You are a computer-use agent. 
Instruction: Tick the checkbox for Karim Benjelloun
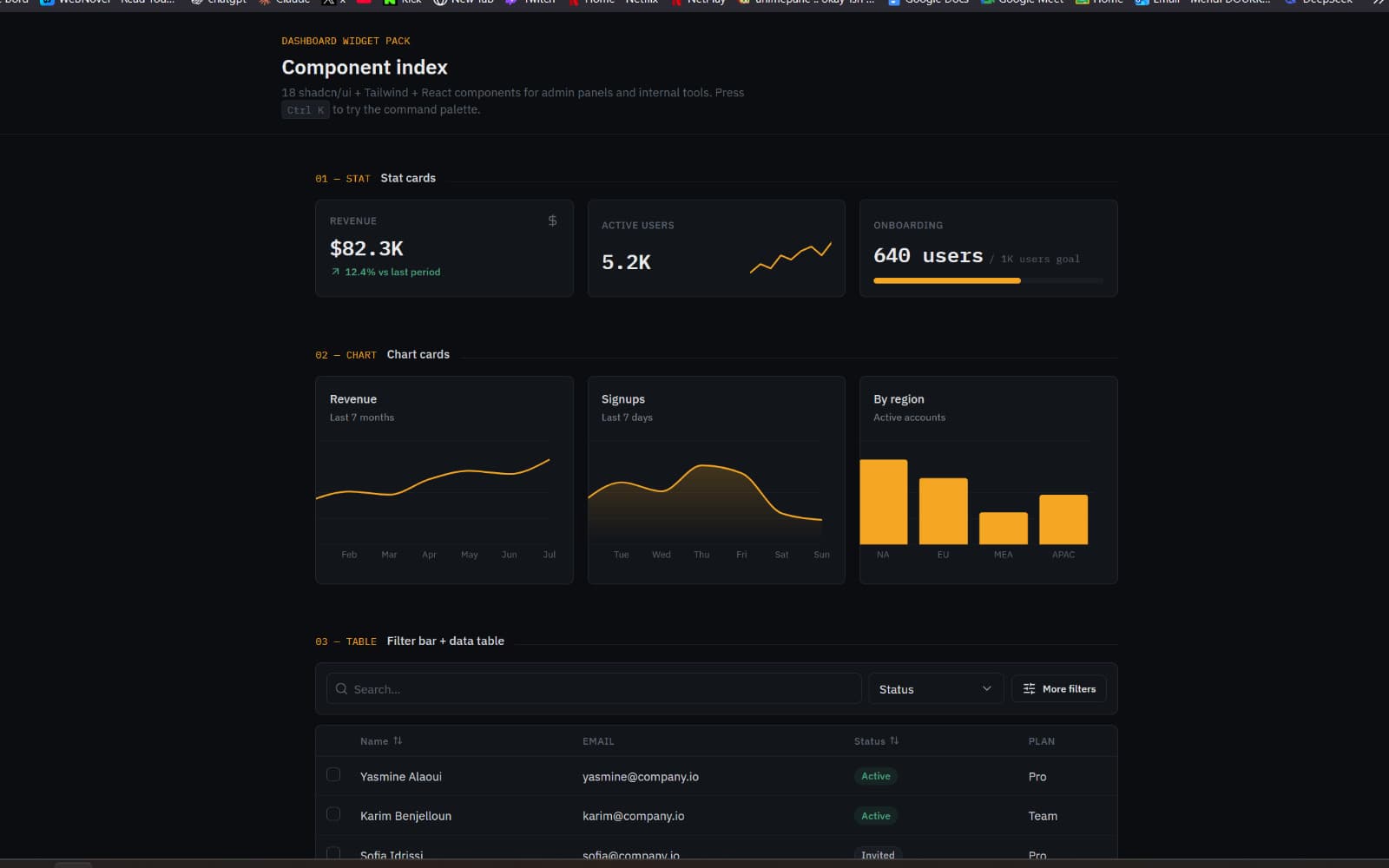click(333, 814)
